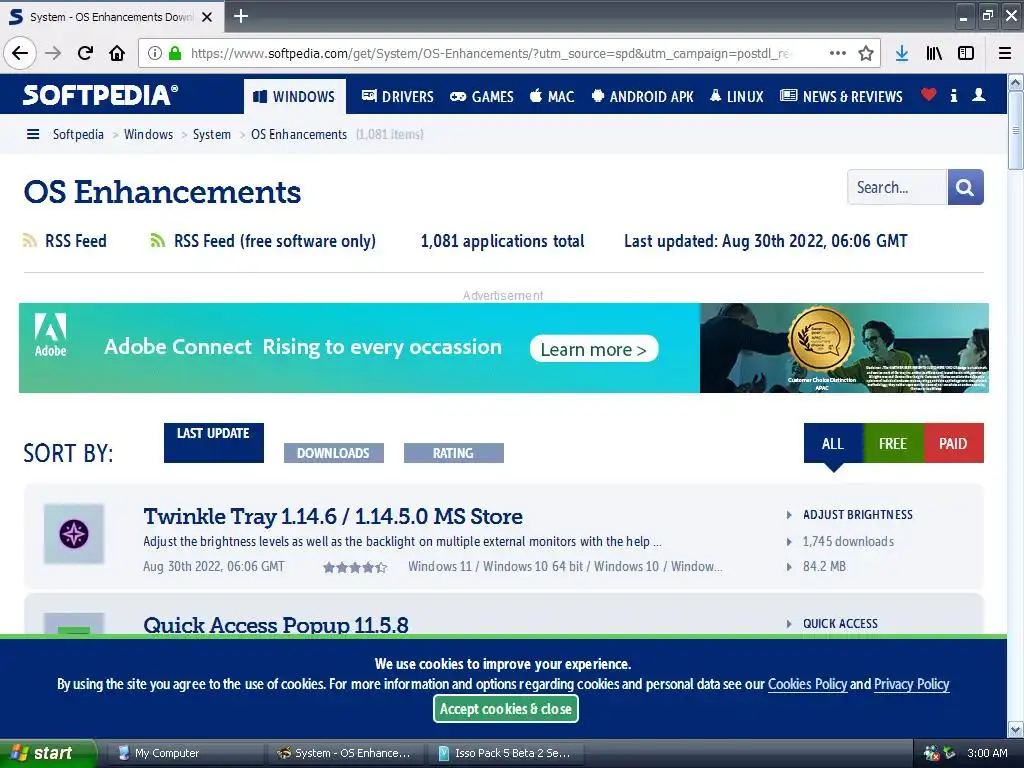Click the ADJUST BRIGHTNESS tag
Image resolution: width=1024 pixels, height=768 pixels.
click(x=857, y=515)
